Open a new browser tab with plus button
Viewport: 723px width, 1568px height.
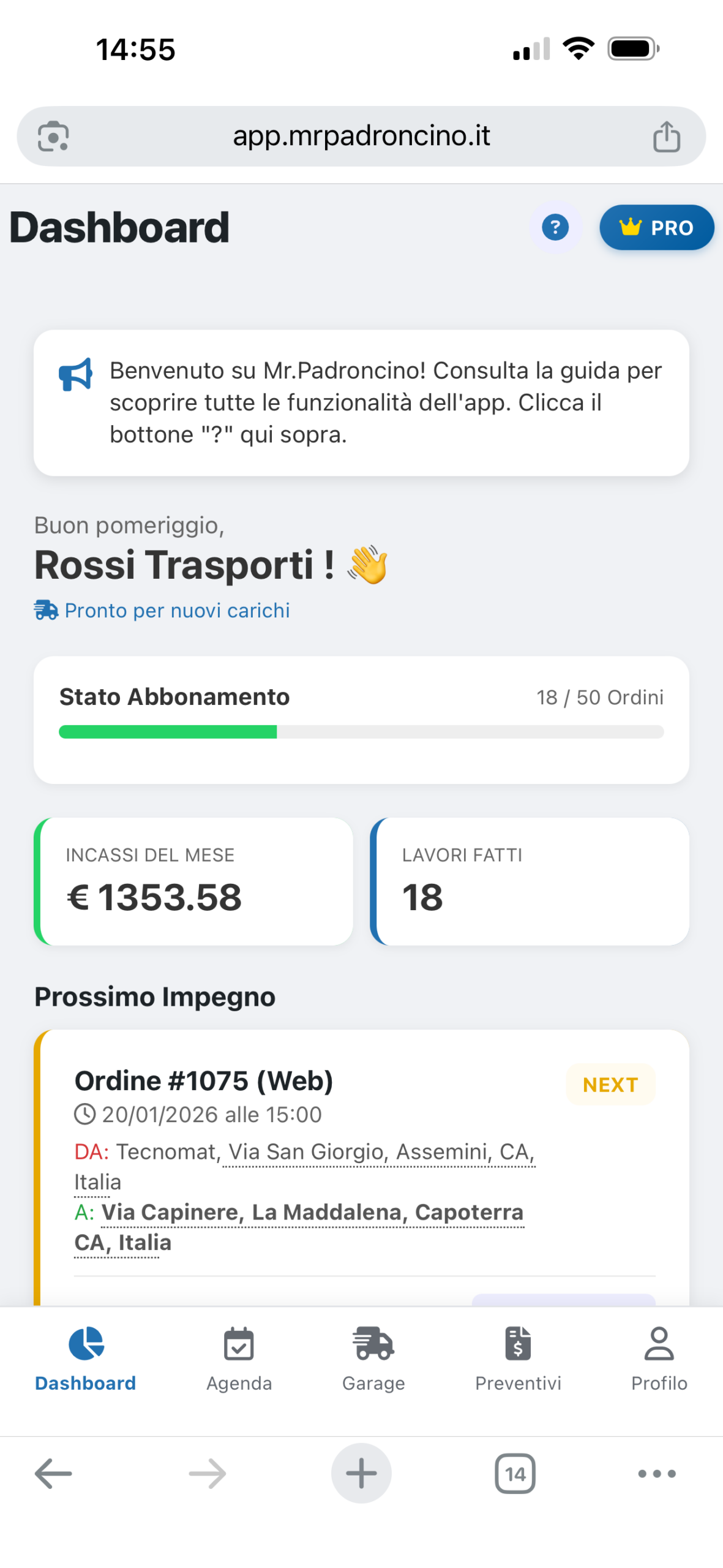pyautogui.click(x=361, y=1473)
